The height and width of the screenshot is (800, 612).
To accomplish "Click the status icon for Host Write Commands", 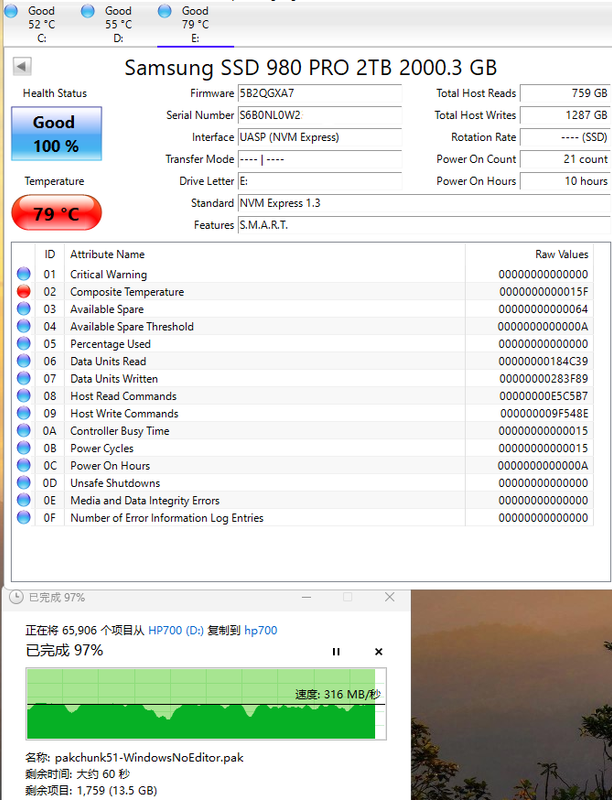I will coord(23,413).
